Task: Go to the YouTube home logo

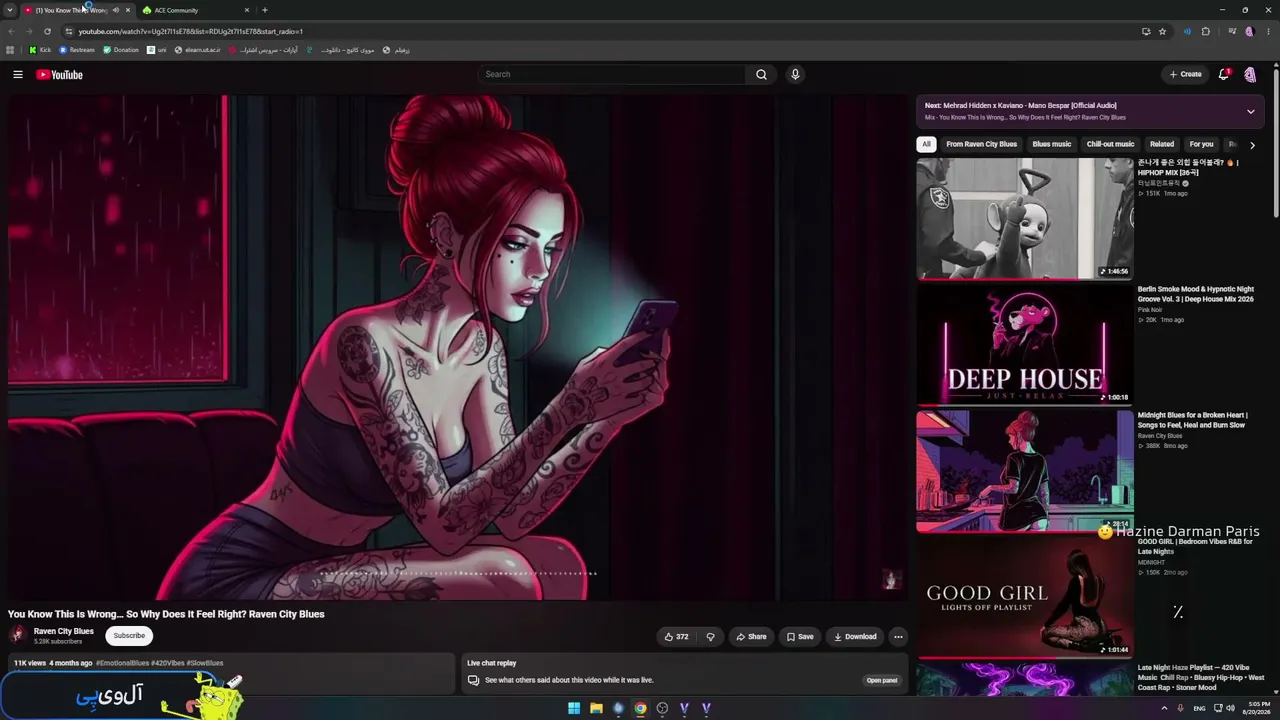Action: (59, 74)
